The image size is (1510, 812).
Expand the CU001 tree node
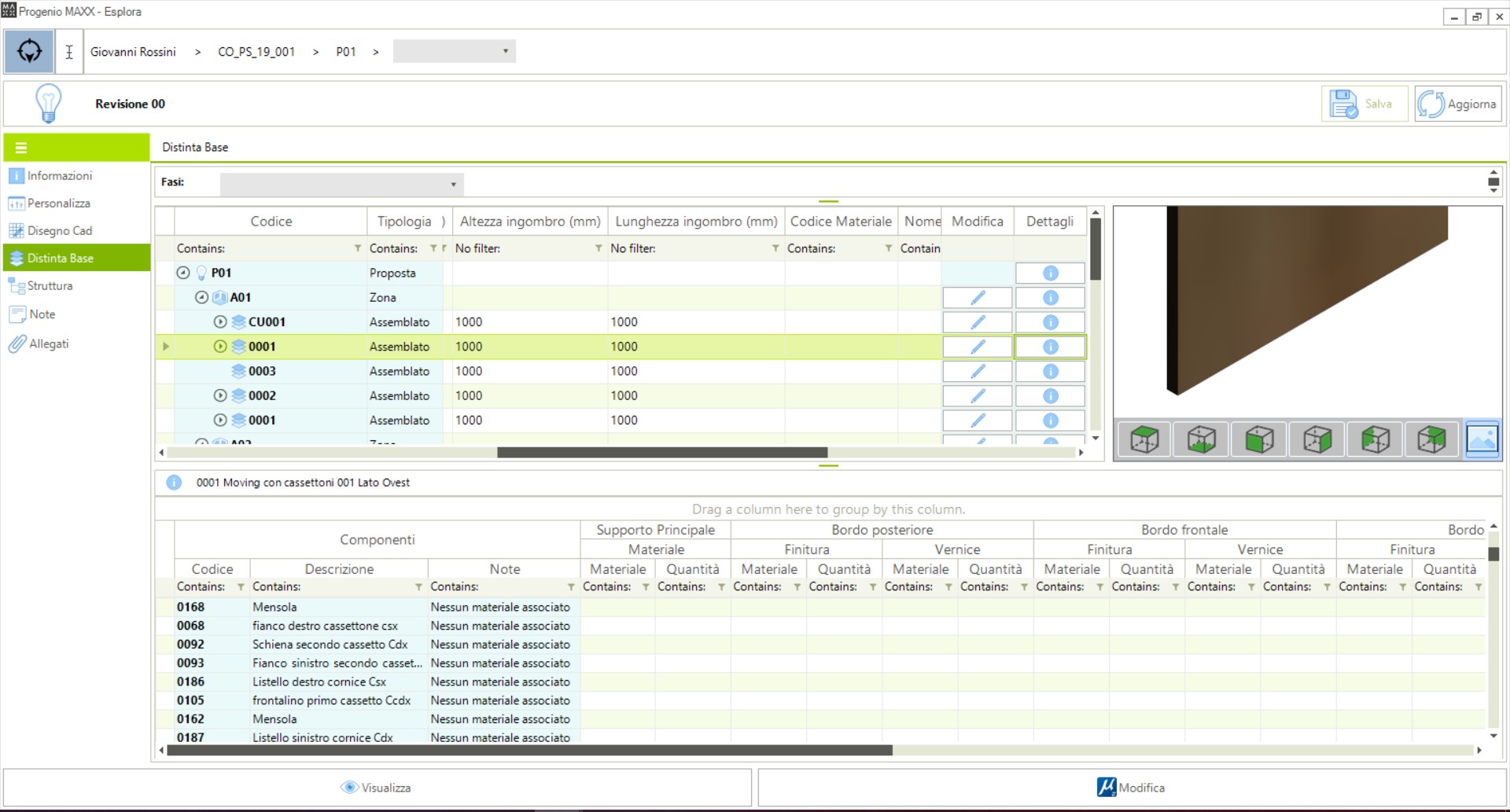pyautogui.click(x=220, y=321)
